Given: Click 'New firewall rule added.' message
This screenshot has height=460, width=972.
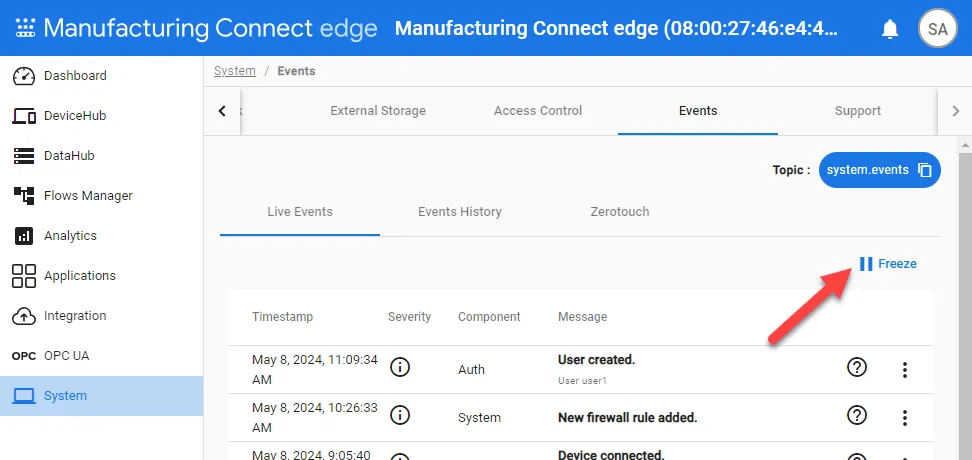Looking at the screenshot, I should click(x=627, y=418).
